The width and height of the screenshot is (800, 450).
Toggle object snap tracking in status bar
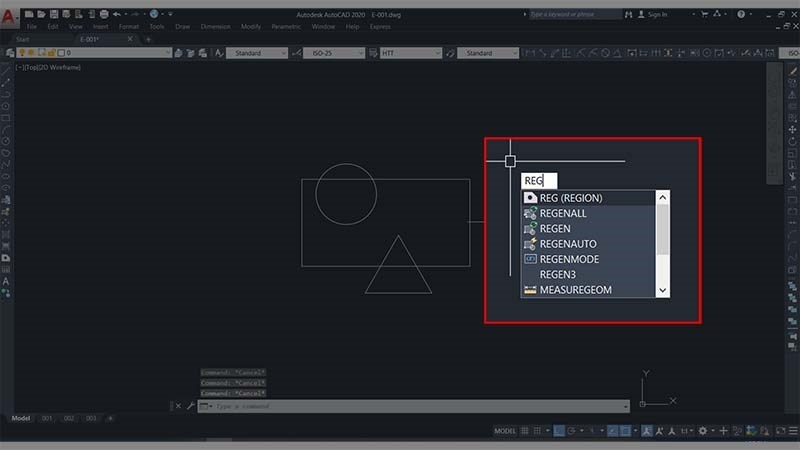613,431
